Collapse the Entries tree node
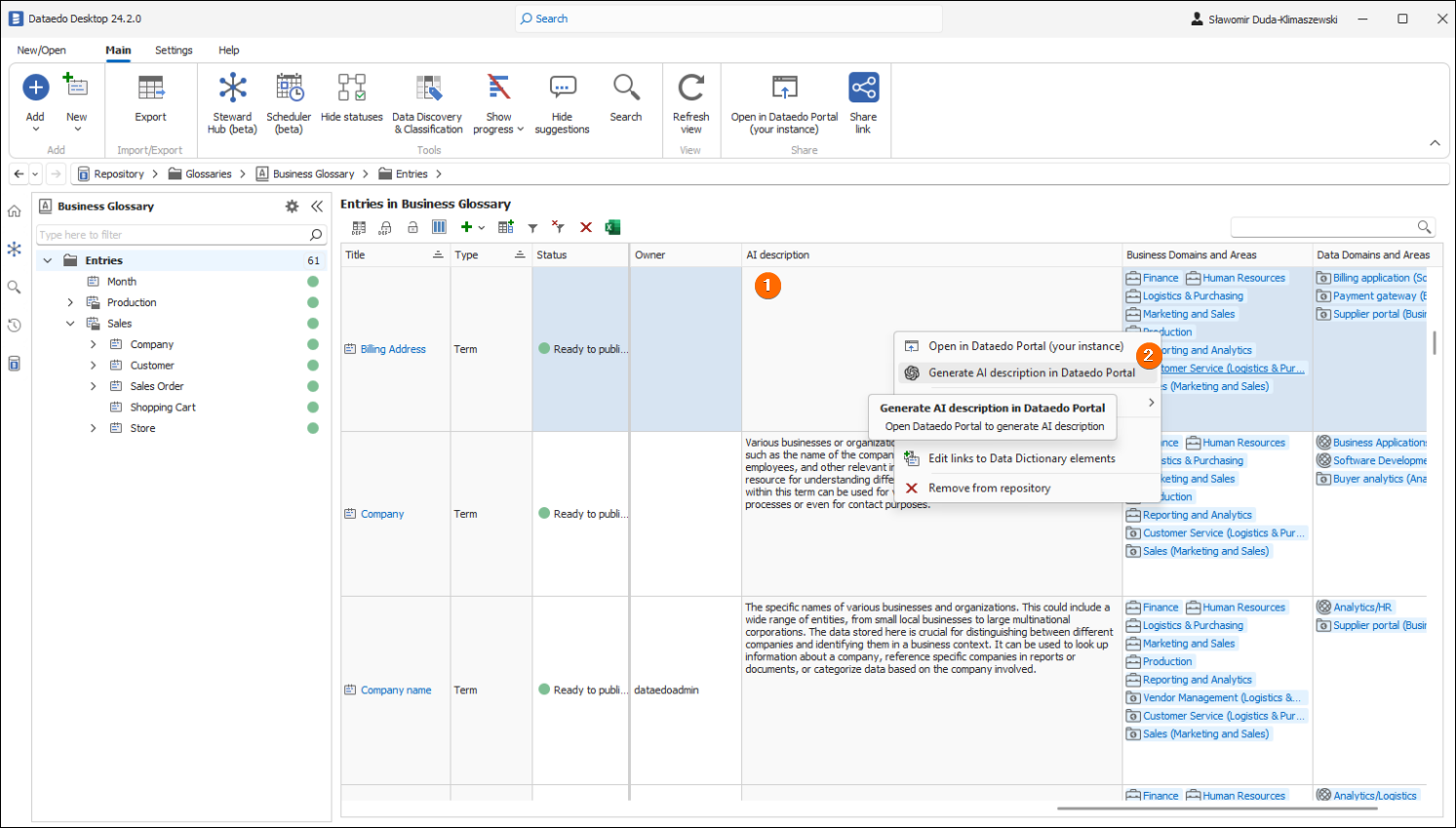 [x=48, y=260]
